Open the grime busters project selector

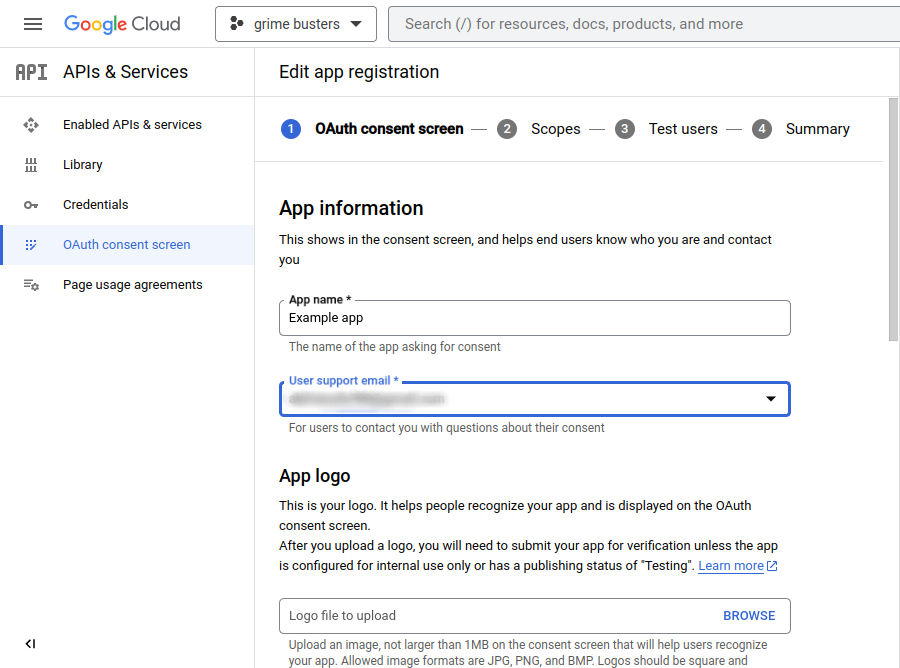296,24
